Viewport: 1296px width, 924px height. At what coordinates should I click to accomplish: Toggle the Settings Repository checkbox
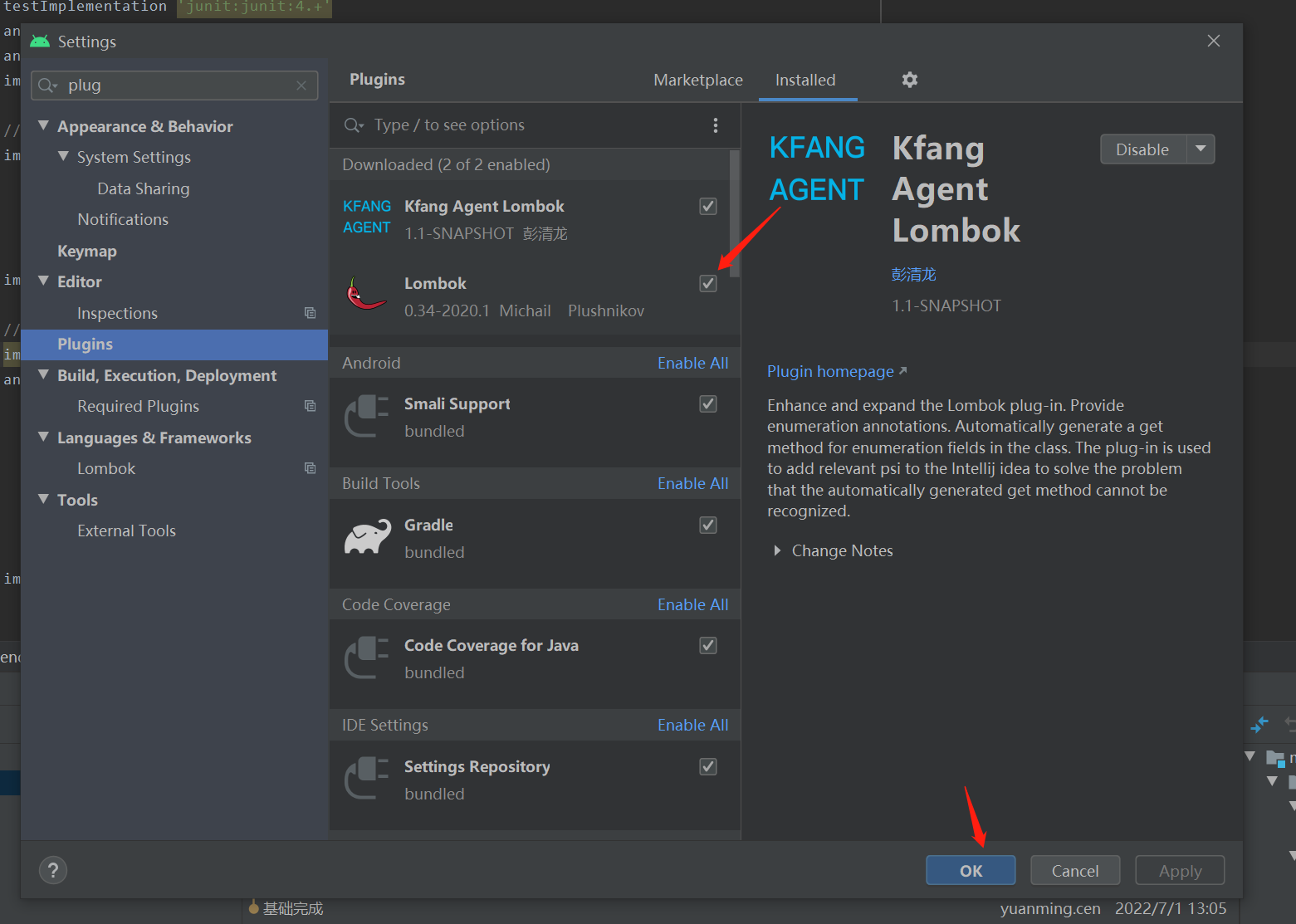[x=708, y=766]
